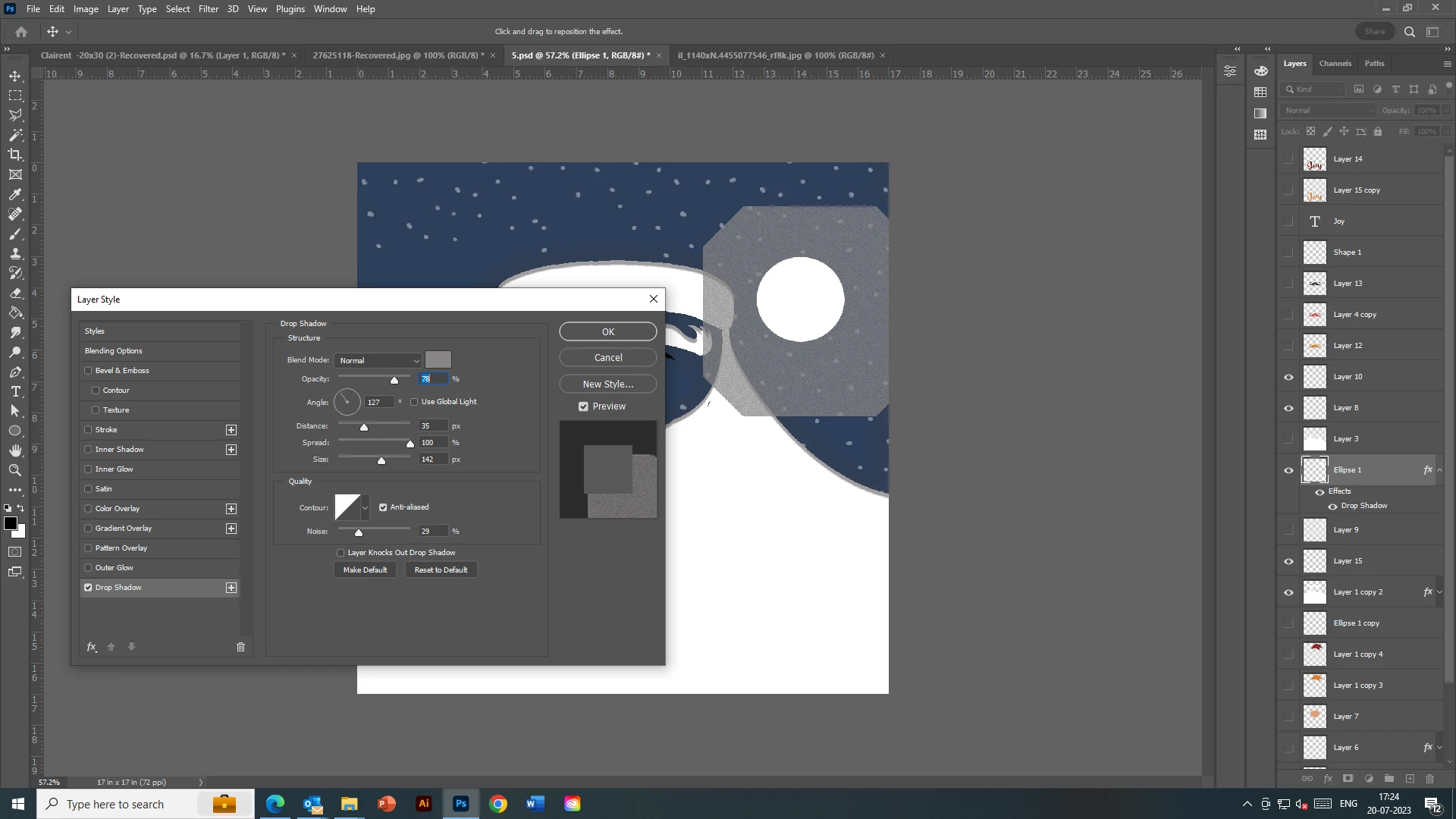Screen dimensions: 1456x819
Task: Click the Noise percentage input field
Action: pyautogui.click(x=432, y=532)
